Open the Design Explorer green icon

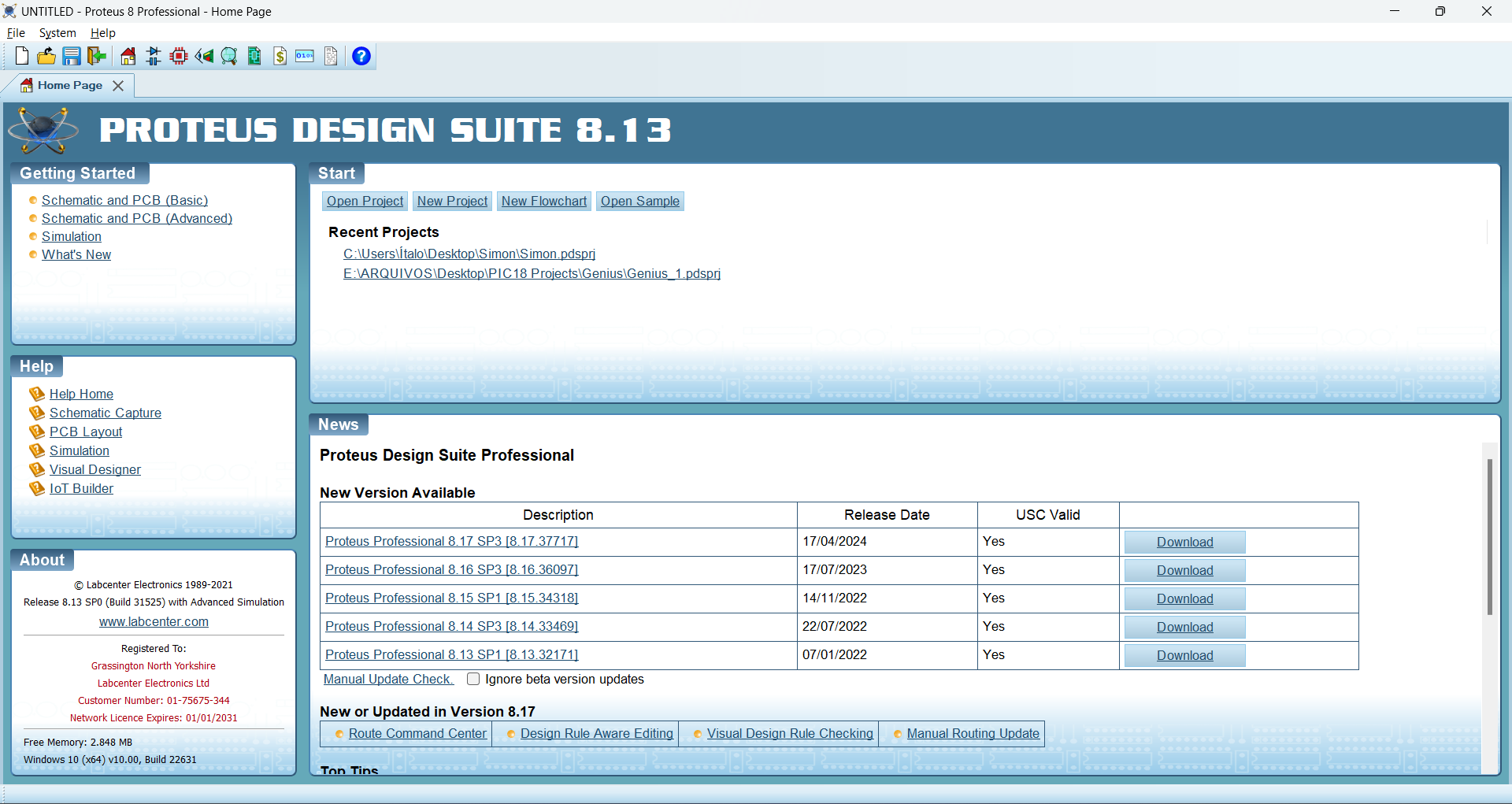254,56
